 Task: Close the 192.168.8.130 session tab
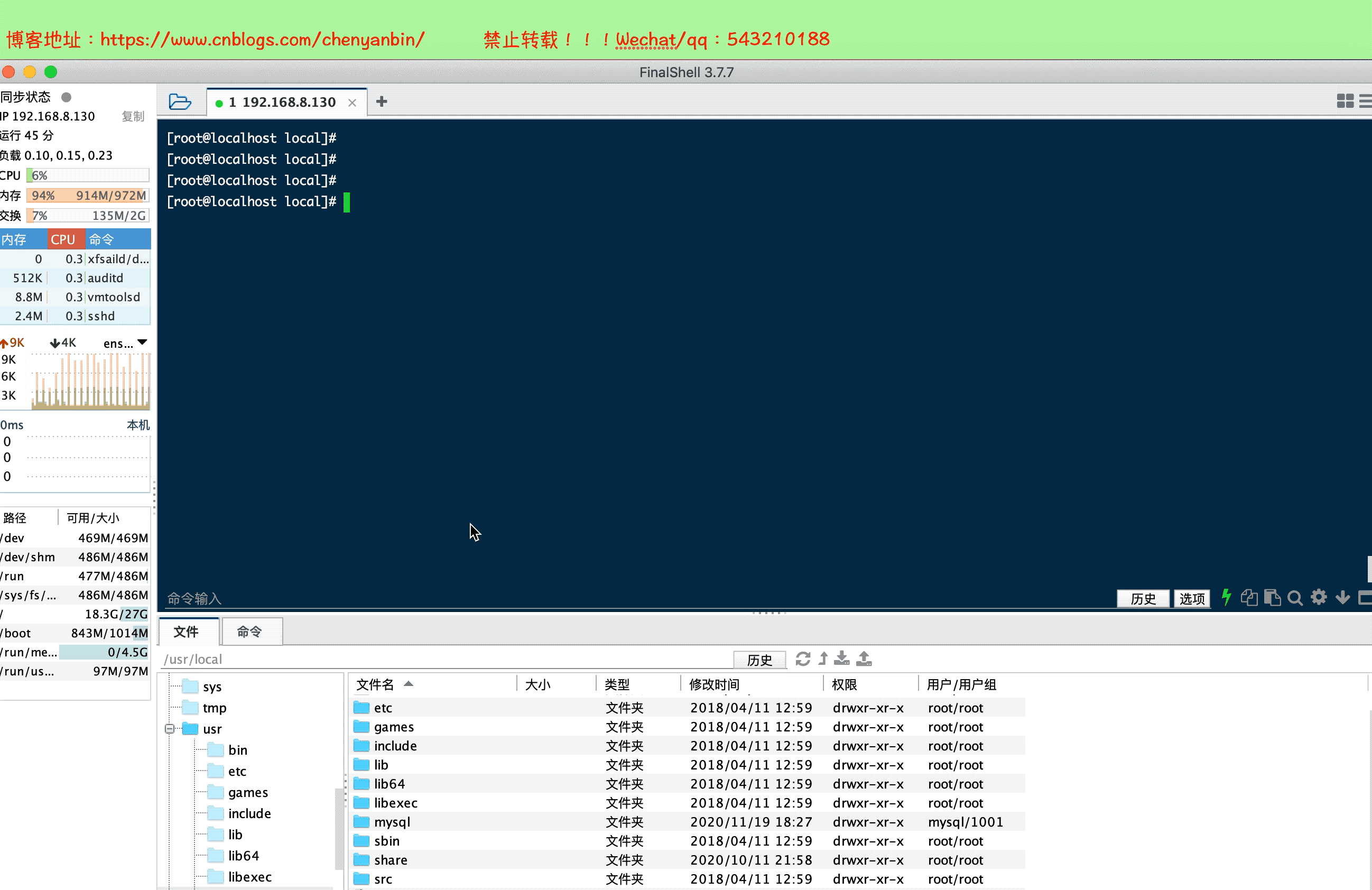click(x=352, y=103)
